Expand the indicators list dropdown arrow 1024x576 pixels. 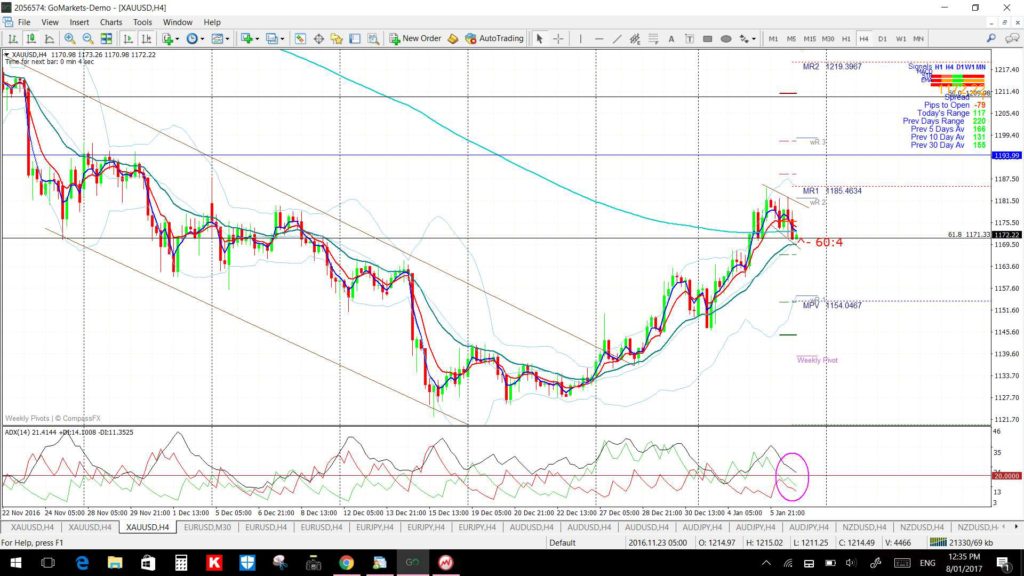pyautogui.click(x=177, y=39)
